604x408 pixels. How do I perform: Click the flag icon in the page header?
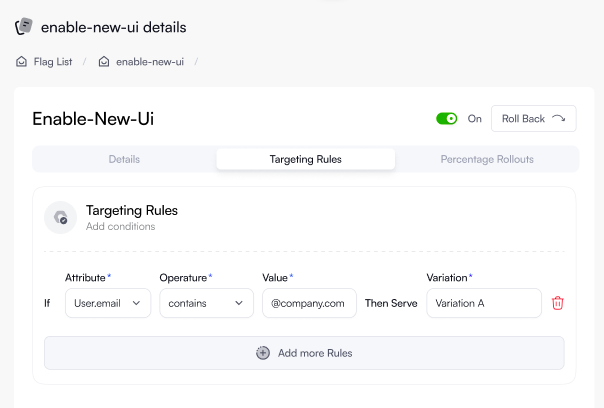(x=24, y=27)
